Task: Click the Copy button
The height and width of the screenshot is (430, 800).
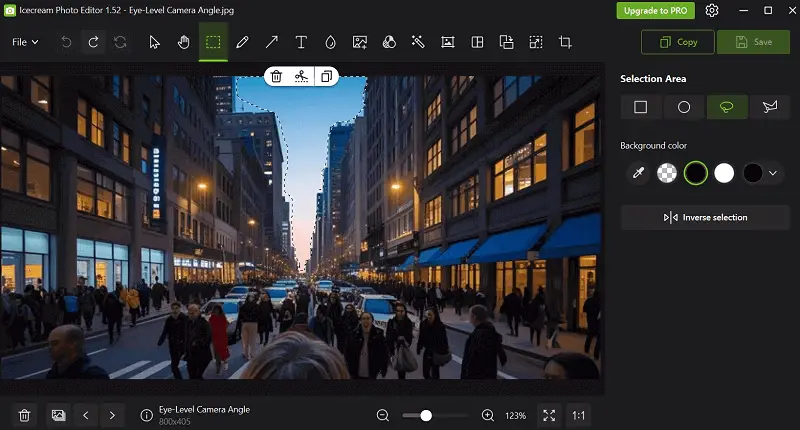Action: tap(678, 42)
